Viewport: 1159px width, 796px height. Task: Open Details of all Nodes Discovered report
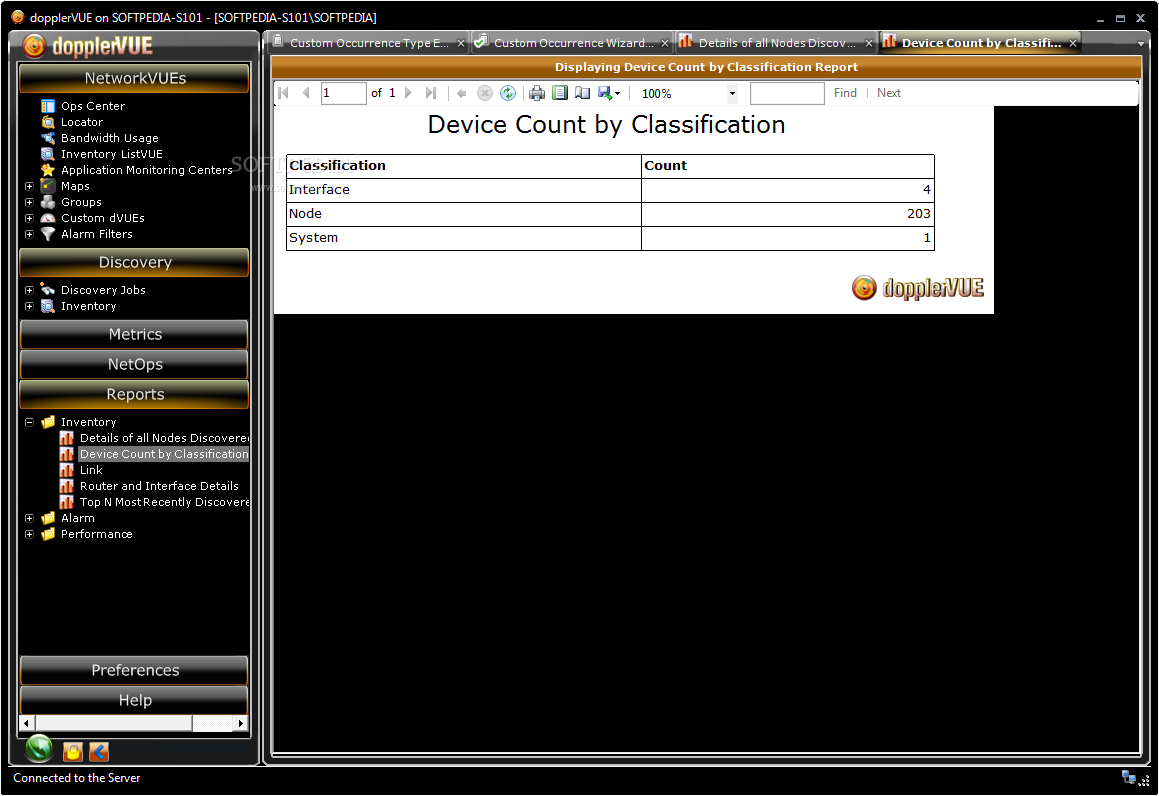pyautogui.click(x=164, y=438)
